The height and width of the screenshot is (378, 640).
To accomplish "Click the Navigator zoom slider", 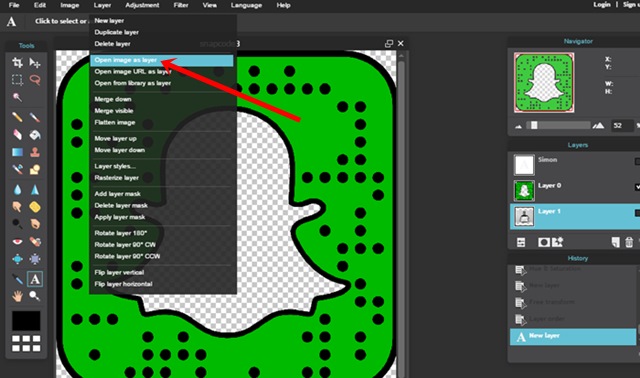I will pyautogui.click(x=558, y=125).
